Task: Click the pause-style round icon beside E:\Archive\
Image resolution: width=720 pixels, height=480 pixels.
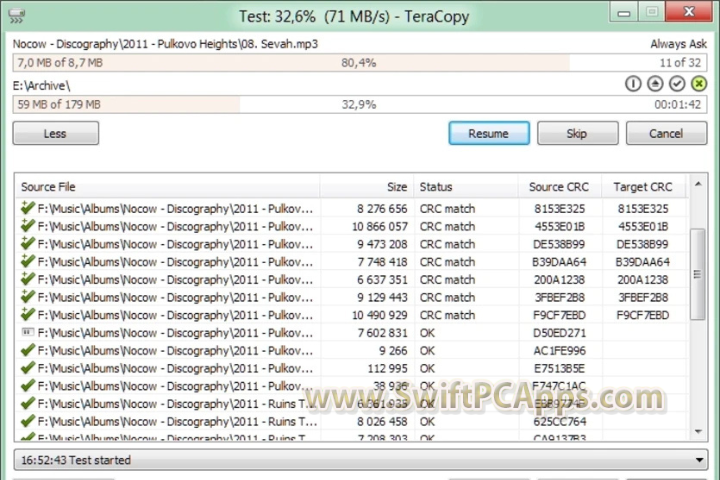Action: point(633,84)
